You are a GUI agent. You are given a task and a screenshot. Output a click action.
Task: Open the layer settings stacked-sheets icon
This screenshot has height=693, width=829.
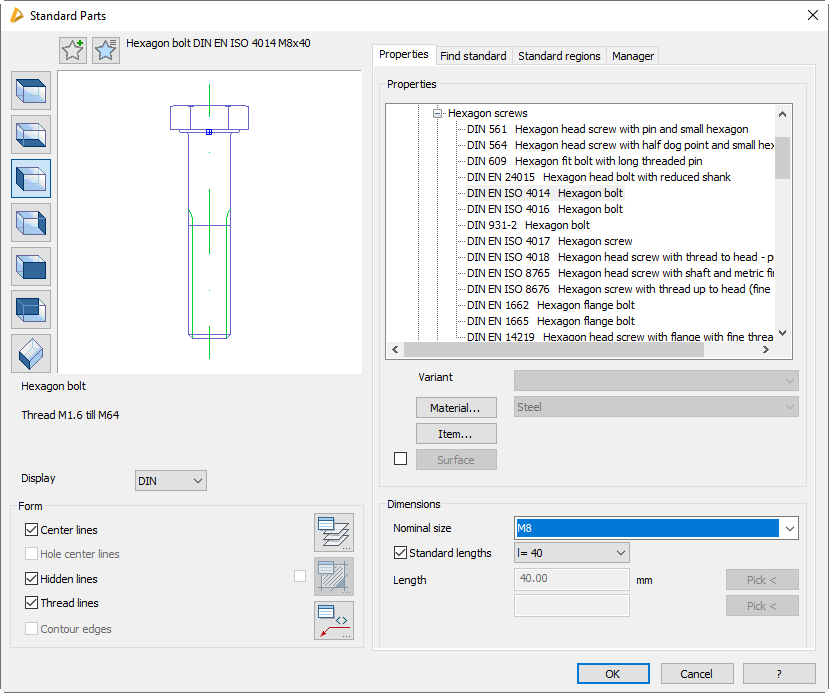coord(333,532)
